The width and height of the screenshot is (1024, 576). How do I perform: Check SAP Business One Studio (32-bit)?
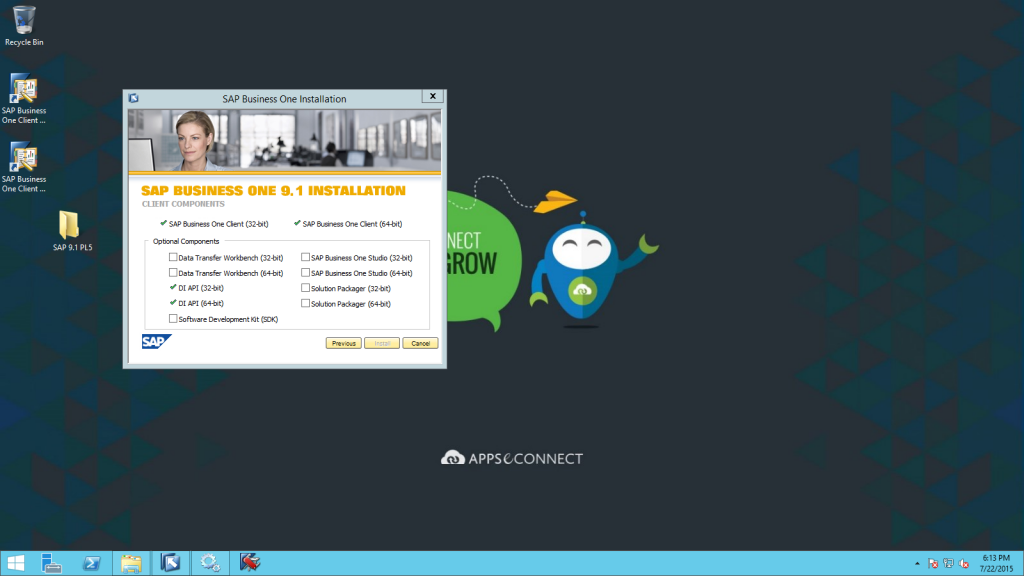pos(305,257)
